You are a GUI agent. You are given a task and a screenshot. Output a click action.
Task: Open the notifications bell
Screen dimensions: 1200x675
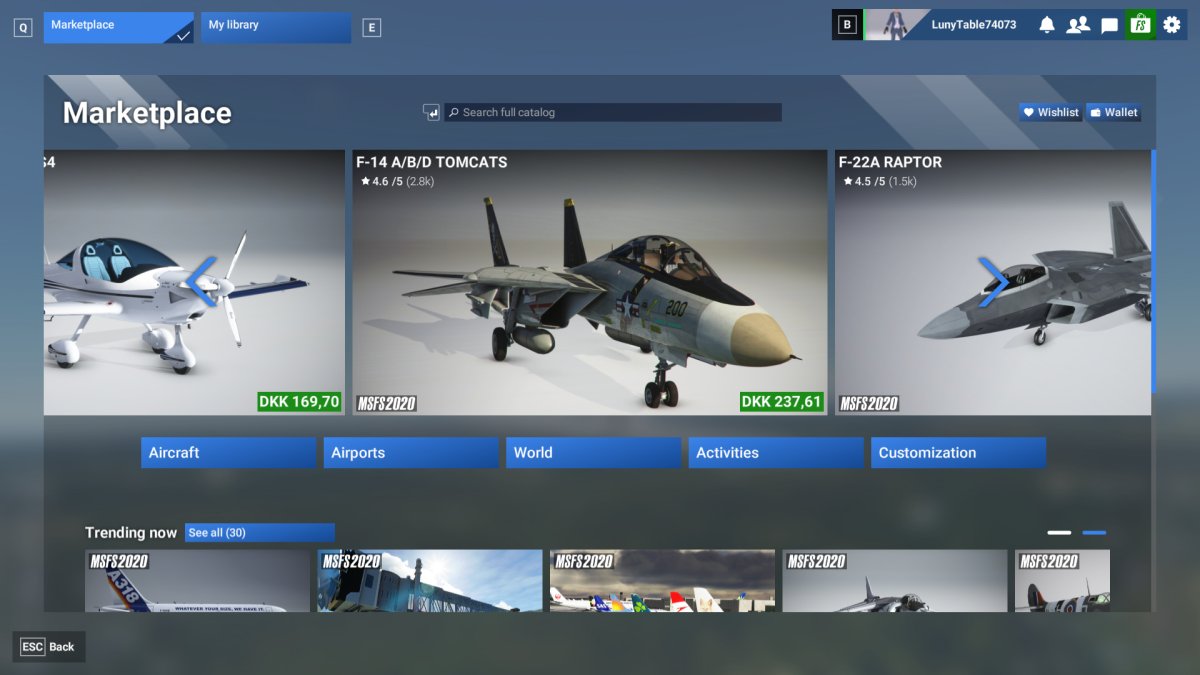[x=1047, y=25]
